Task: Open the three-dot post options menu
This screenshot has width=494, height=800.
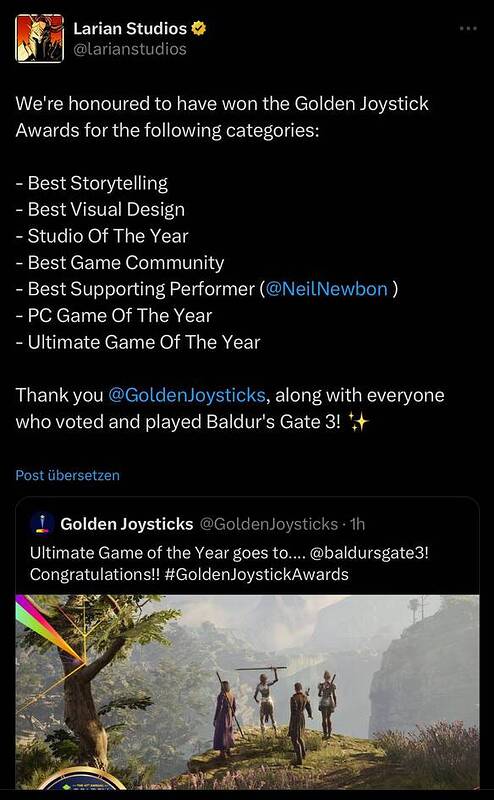Action: pyautogui.click(x=468, y=29)
